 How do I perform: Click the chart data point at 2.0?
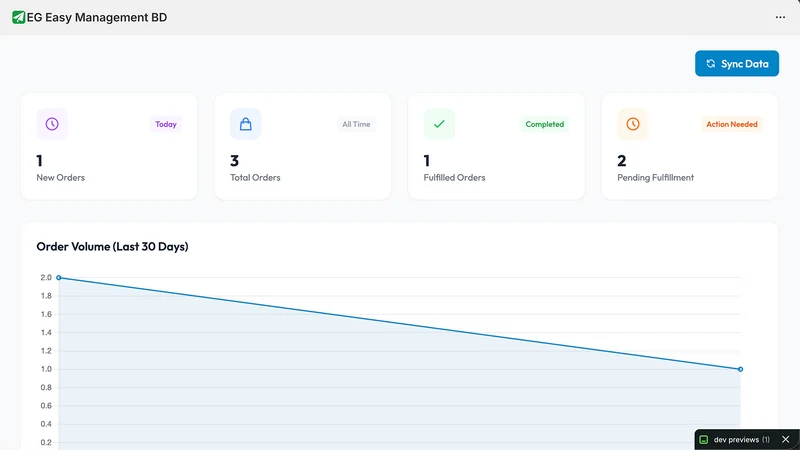[59, 278]
